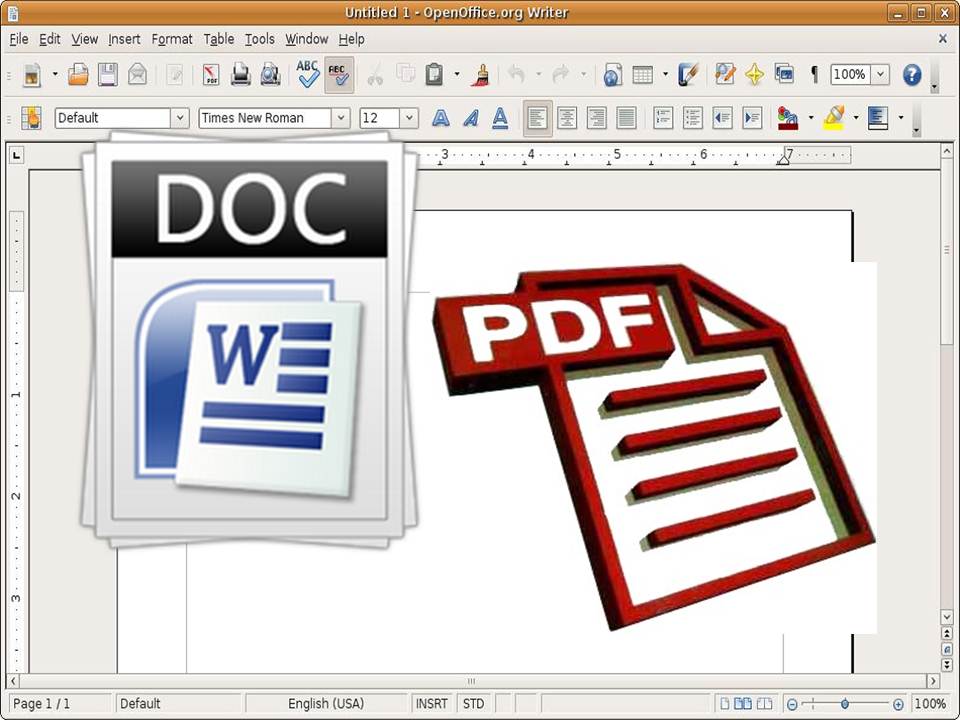Open the Window menu
Image resolution: width=960 pixels, height=720 pixels.
coord(307,39)
